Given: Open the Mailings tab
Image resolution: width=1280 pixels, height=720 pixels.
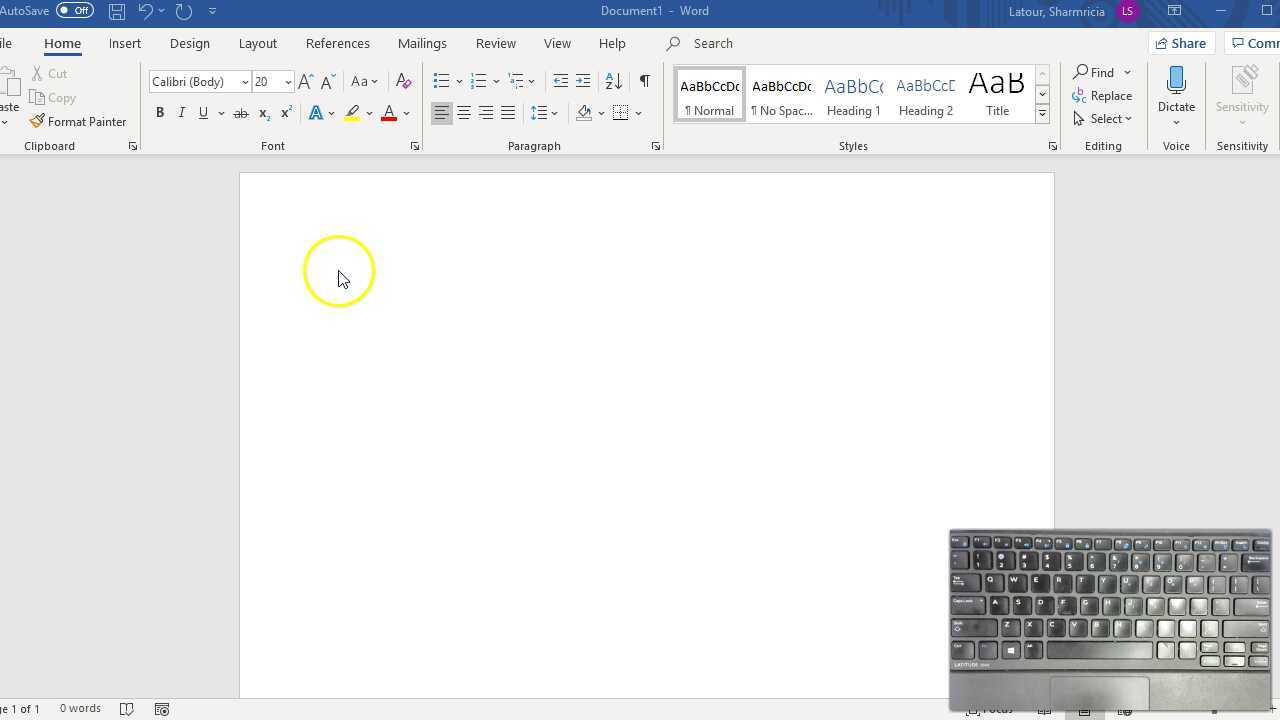Looking at the screenshot, I should 422,43.
